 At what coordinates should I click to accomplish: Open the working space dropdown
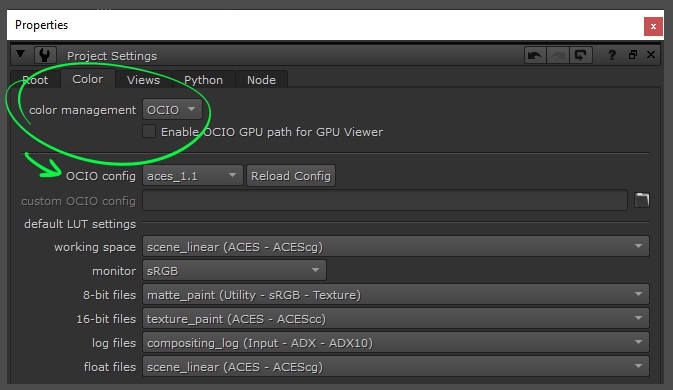pos(396,247)
